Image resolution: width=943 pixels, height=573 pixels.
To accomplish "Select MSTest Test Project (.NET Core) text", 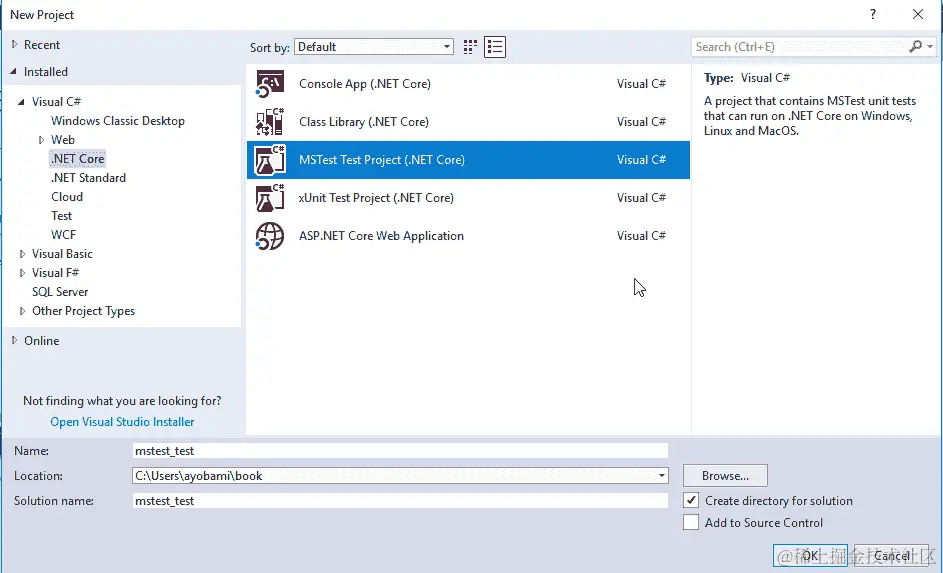I will pos(382,159).
